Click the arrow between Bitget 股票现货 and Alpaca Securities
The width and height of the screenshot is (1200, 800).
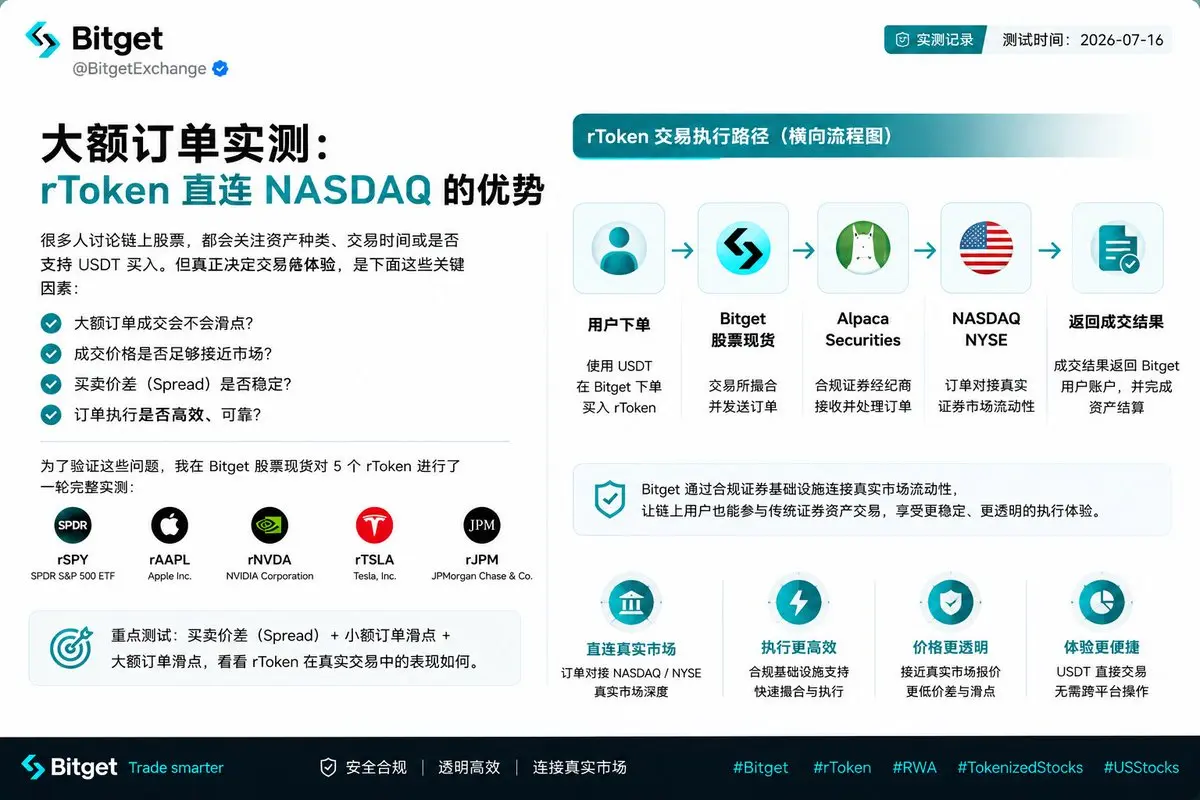pos(803,250)
